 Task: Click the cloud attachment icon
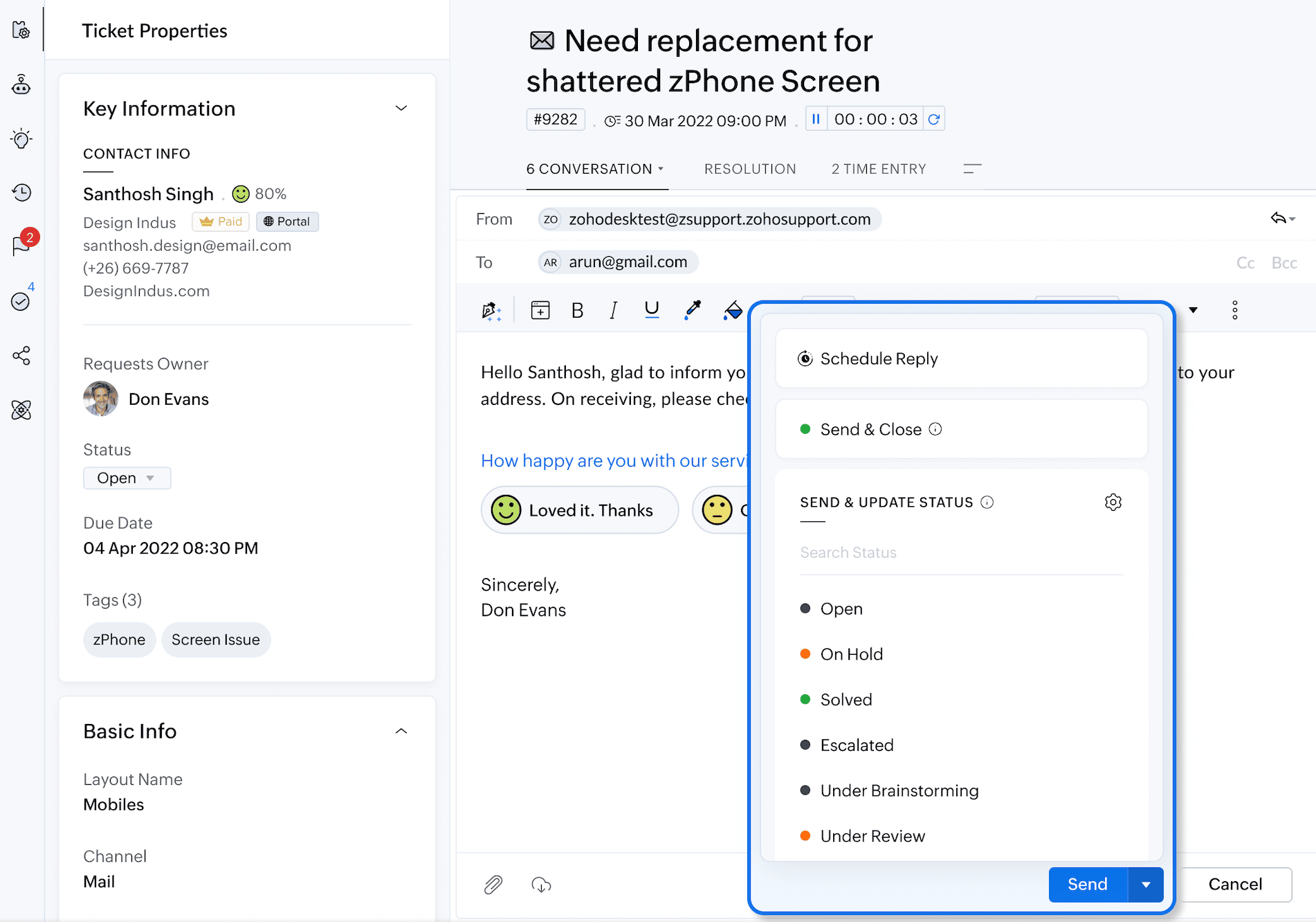(x=541, y=884)
